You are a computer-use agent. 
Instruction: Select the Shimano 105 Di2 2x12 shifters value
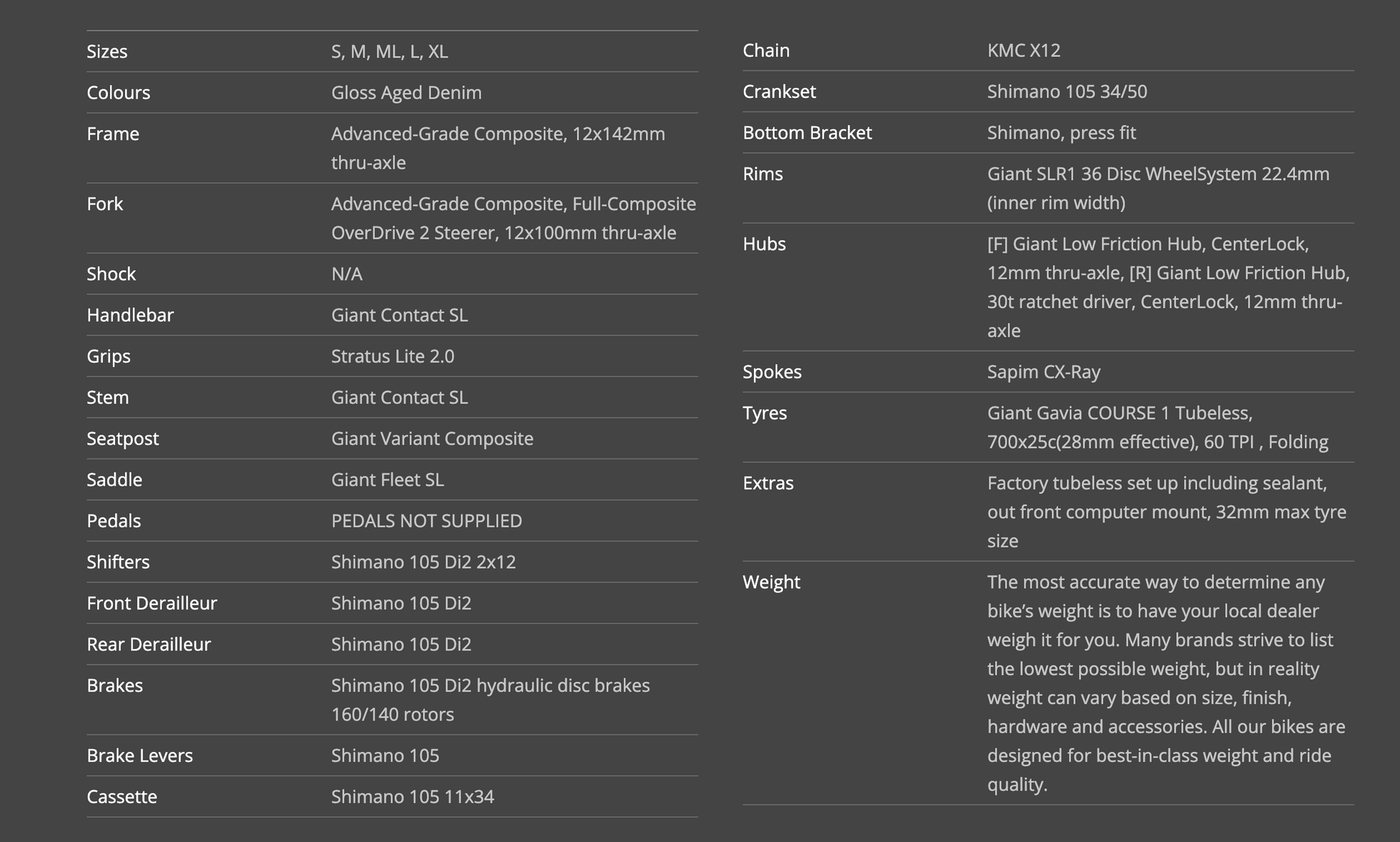423,562
